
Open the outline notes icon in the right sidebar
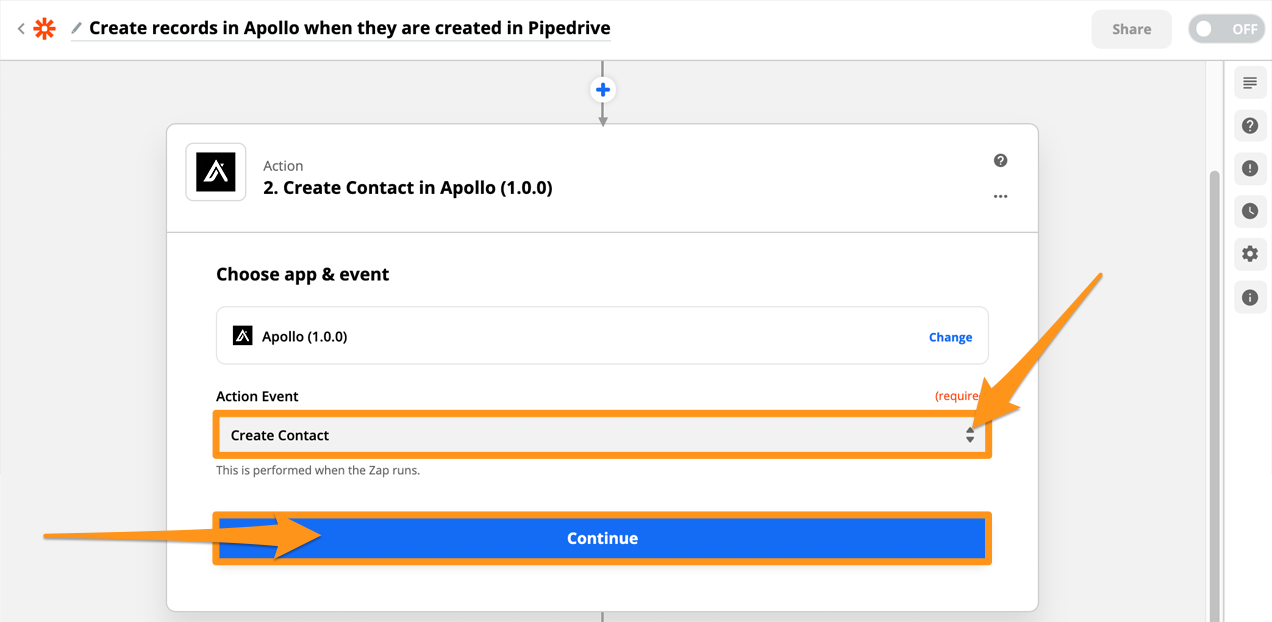[x=1250, y=83]
